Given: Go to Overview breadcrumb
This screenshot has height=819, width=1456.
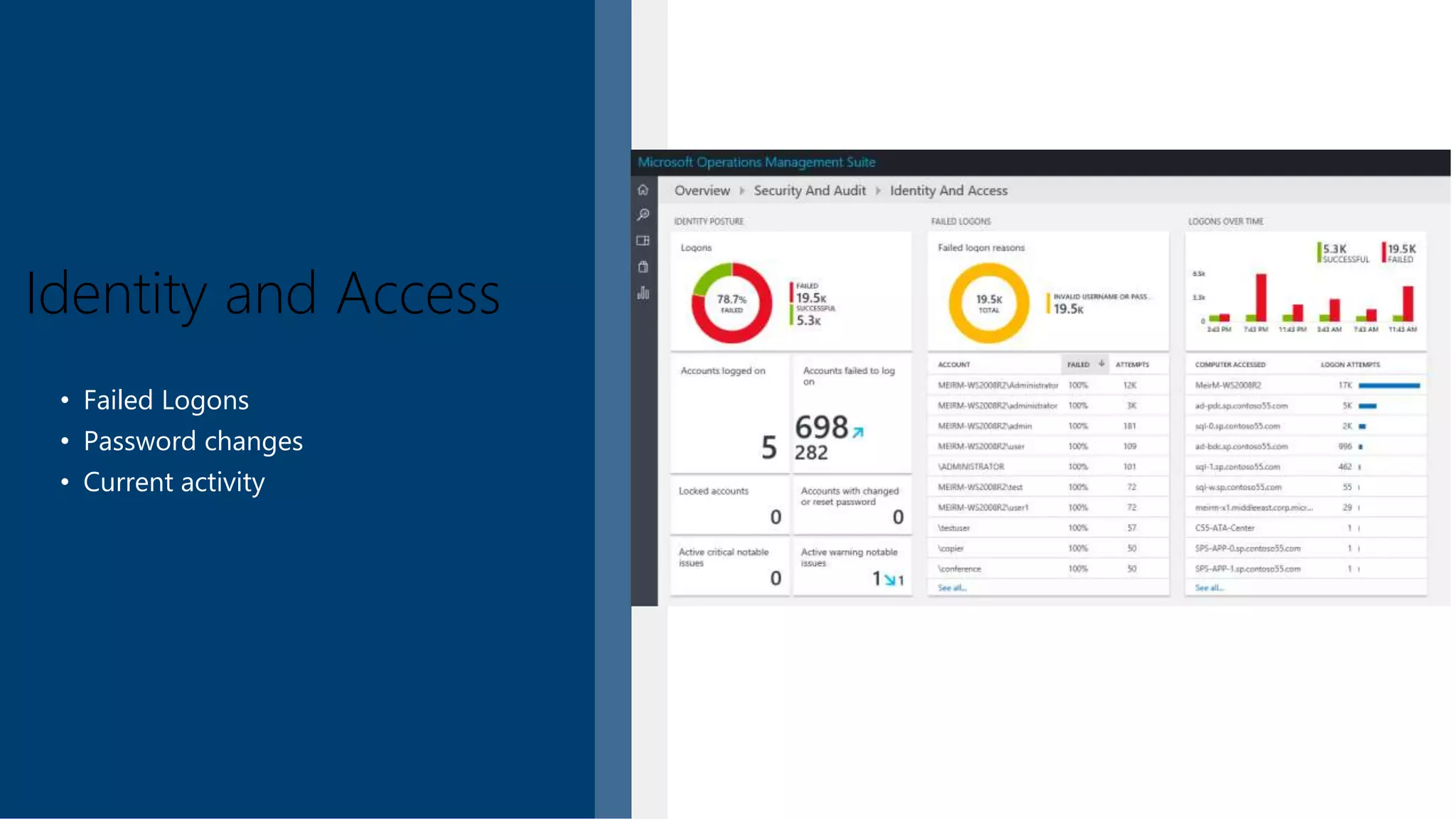Looking at the screenshot, I should pos(702,191).
